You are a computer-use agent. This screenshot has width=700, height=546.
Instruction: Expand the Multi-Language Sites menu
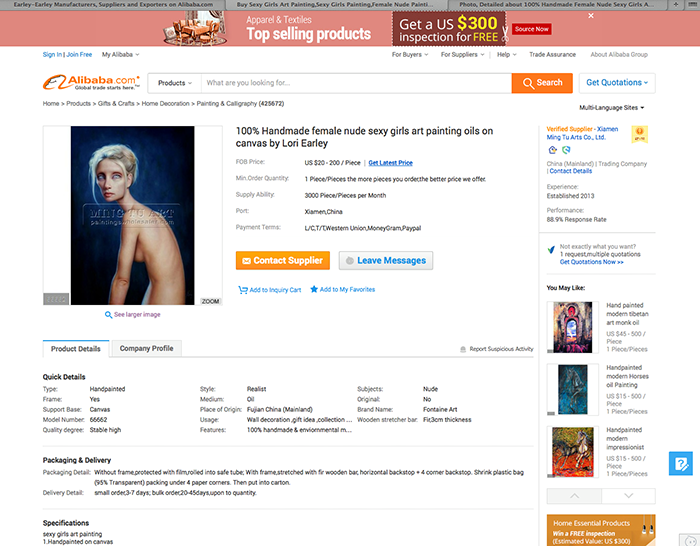coord(612,108)
